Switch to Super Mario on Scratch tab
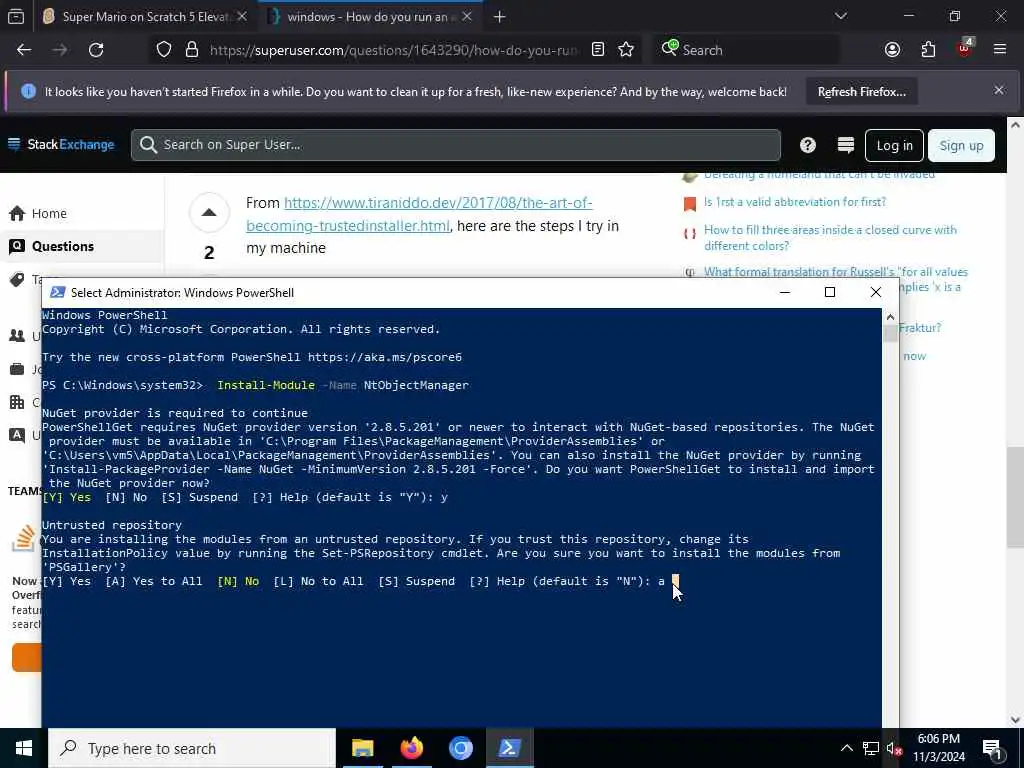This screenshot has height=768, width=1024. click(x=145, y=16)
